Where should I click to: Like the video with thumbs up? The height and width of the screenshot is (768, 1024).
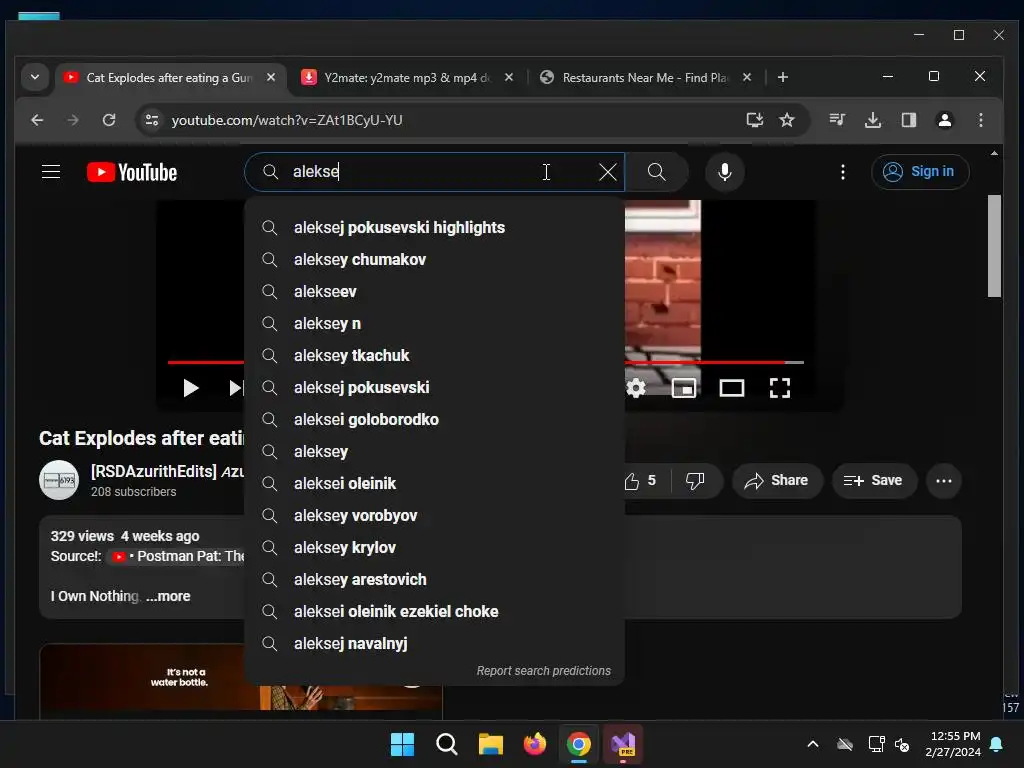click(641, 481)
